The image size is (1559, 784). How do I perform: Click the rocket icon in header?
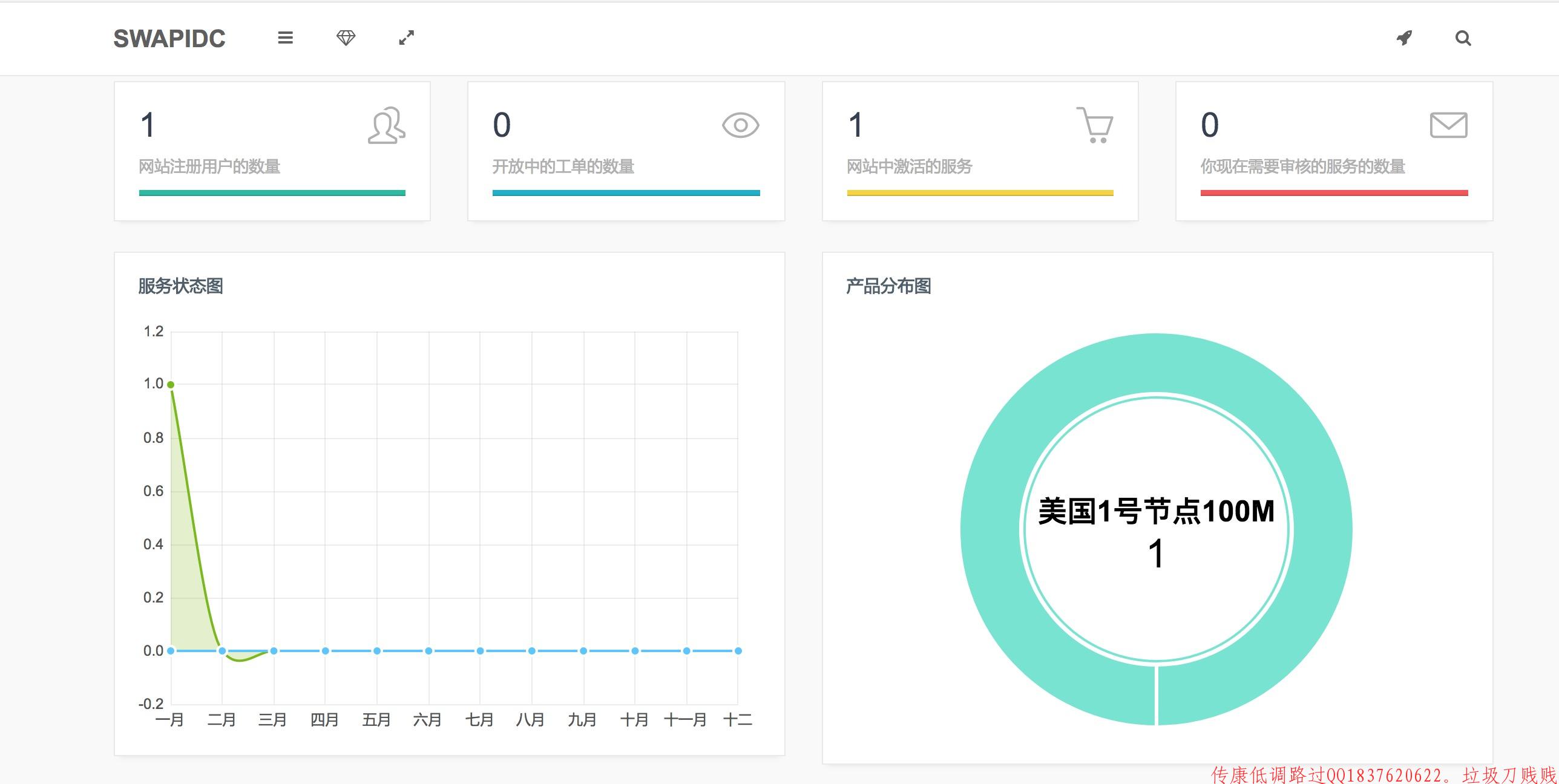[x=1404, y=38]
